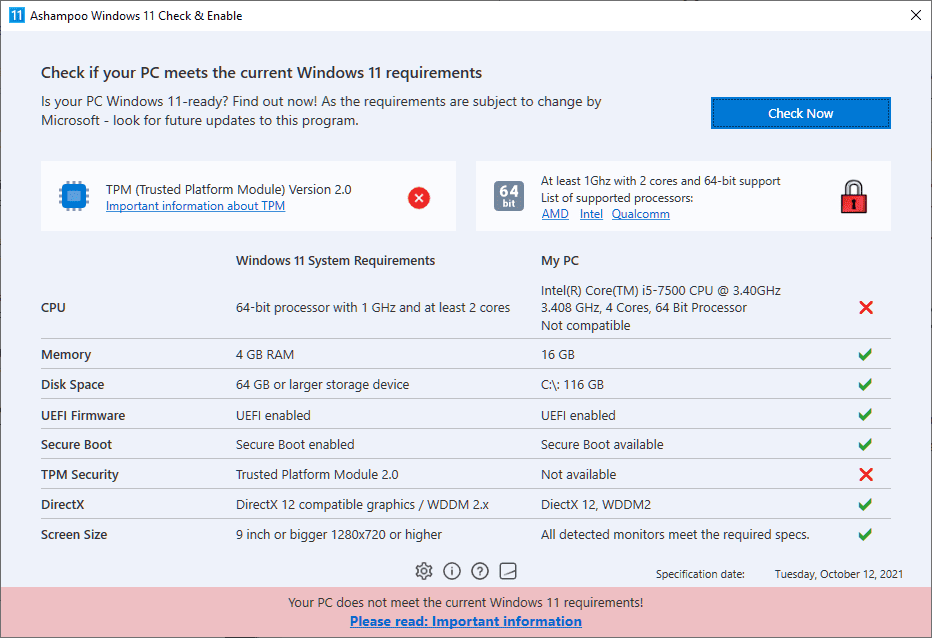Open the Qualcomm supported processors link
This screenshot has width=932, height=638.
(x=640, y=213)
